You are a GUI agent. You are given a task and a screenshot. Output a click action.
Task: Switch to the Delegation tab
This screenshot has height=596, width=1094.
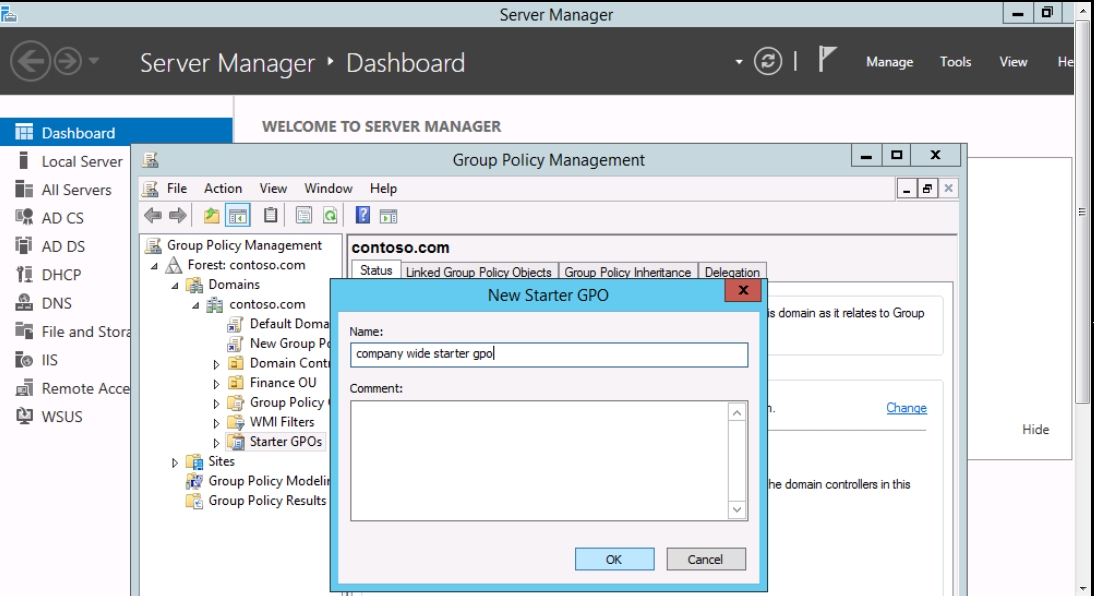[x=732, y=272]
